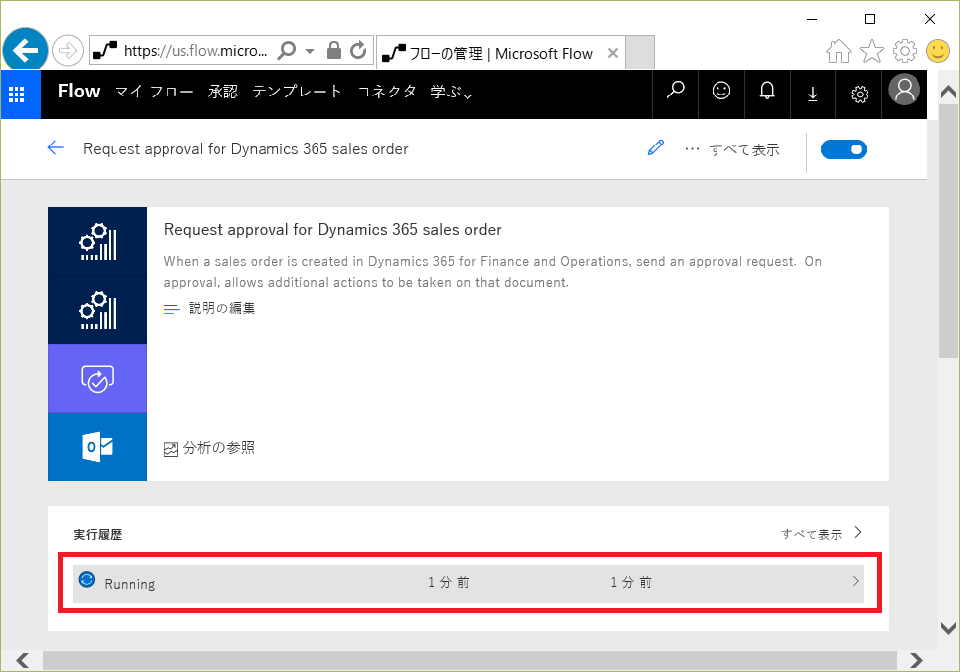
Task: Click the vertical scrollbar up arrow
Action: (948, 92)
